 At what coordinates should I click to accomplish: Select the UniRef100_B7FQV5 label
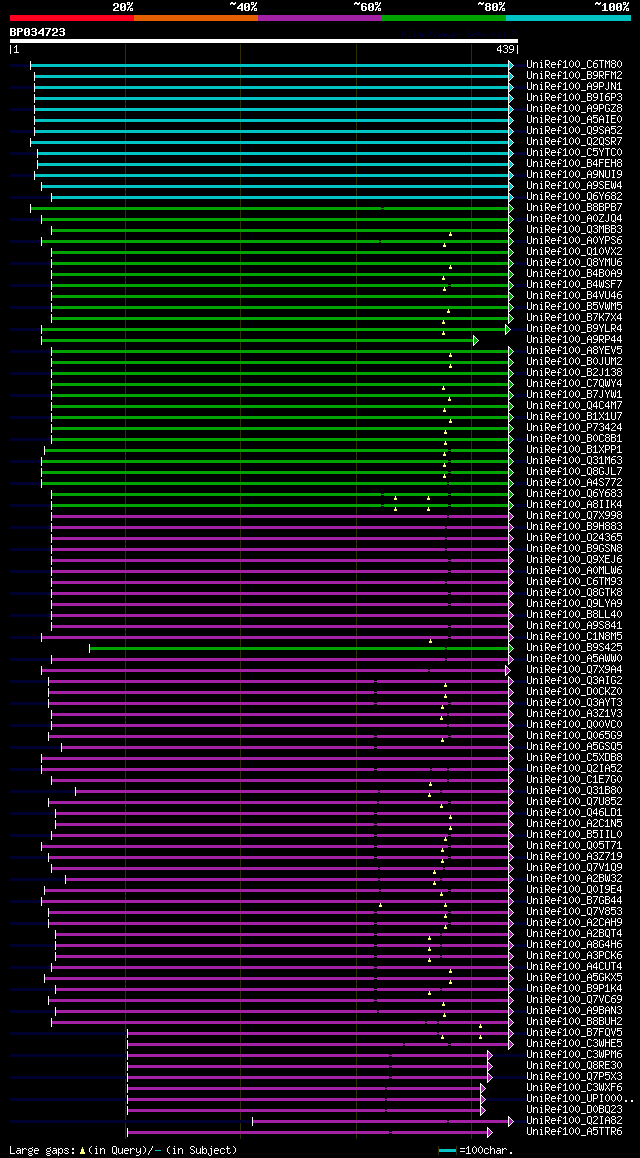point(574,1032)
